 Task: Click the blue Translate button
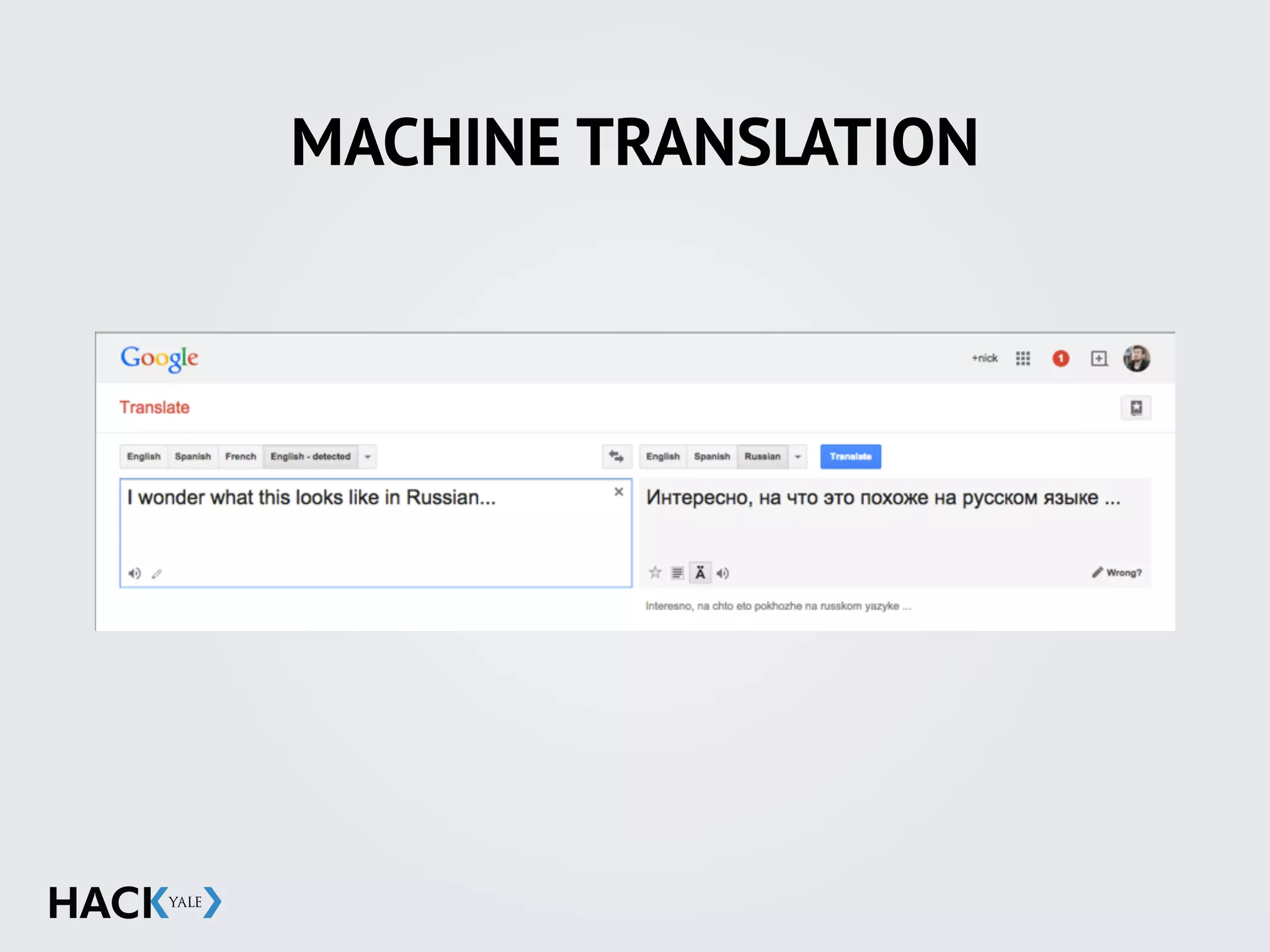tap(850, 457)
